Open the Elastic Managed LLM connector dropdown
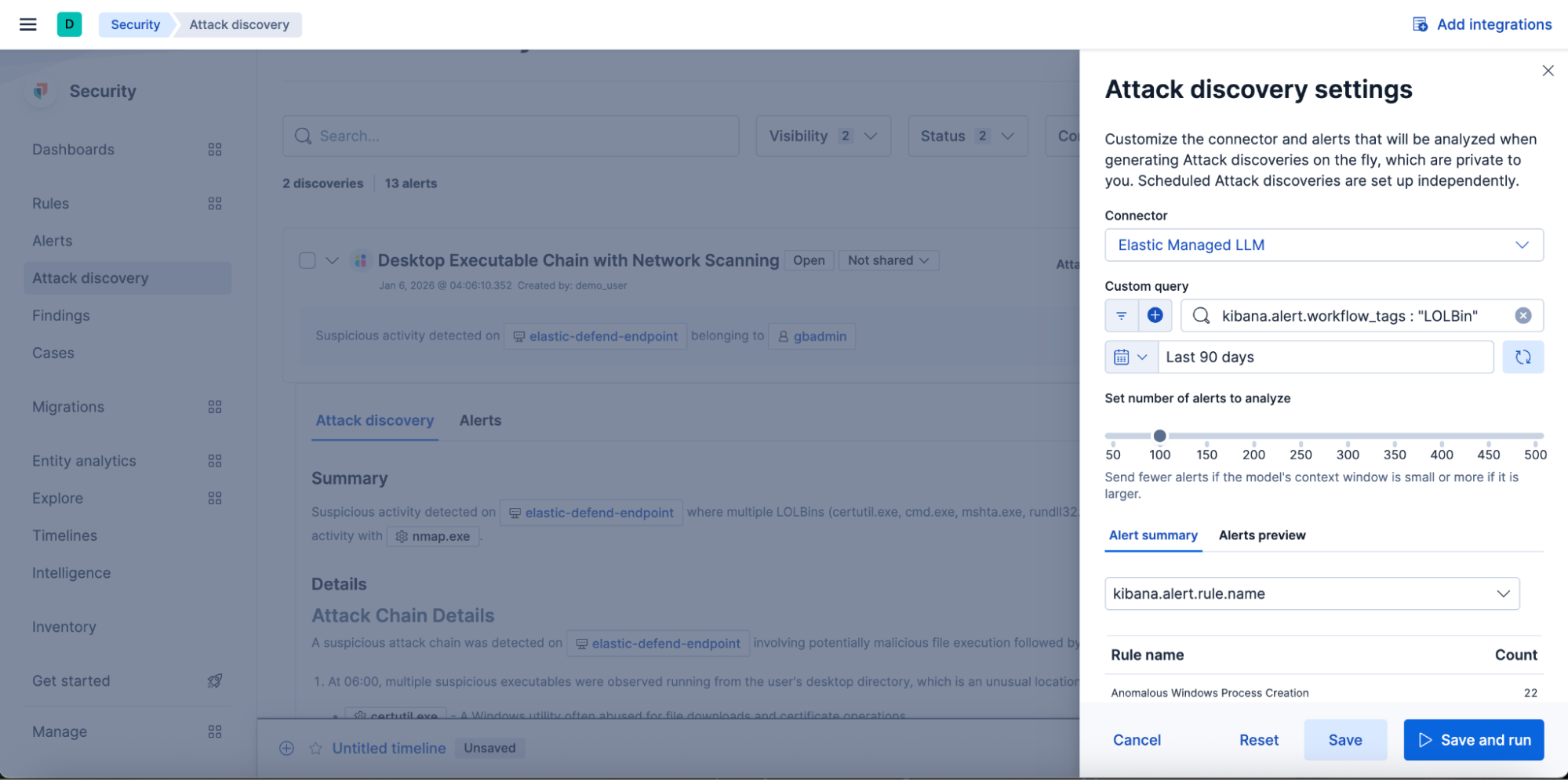Viewport: 1568px width, 780px height. pyautogui.click(x=1323, y=245)
